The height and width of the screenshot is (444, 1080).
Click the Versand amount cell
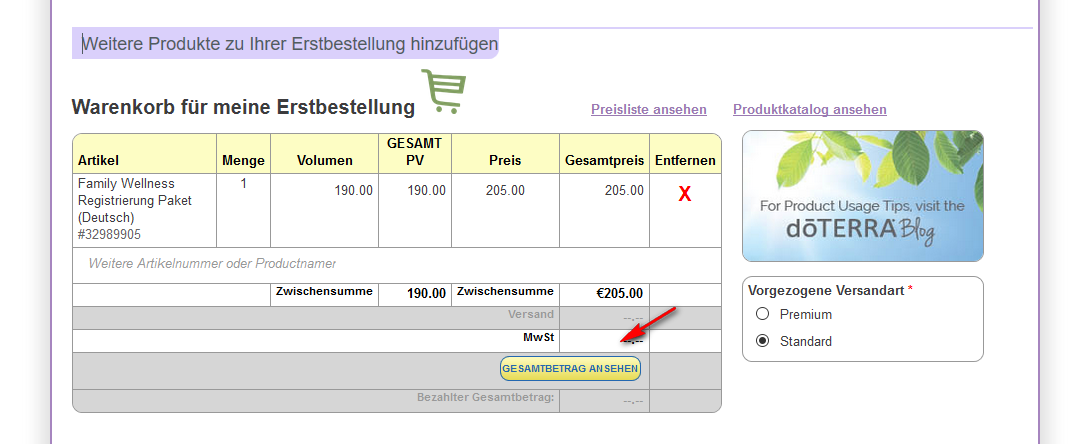tap(604, 318)
